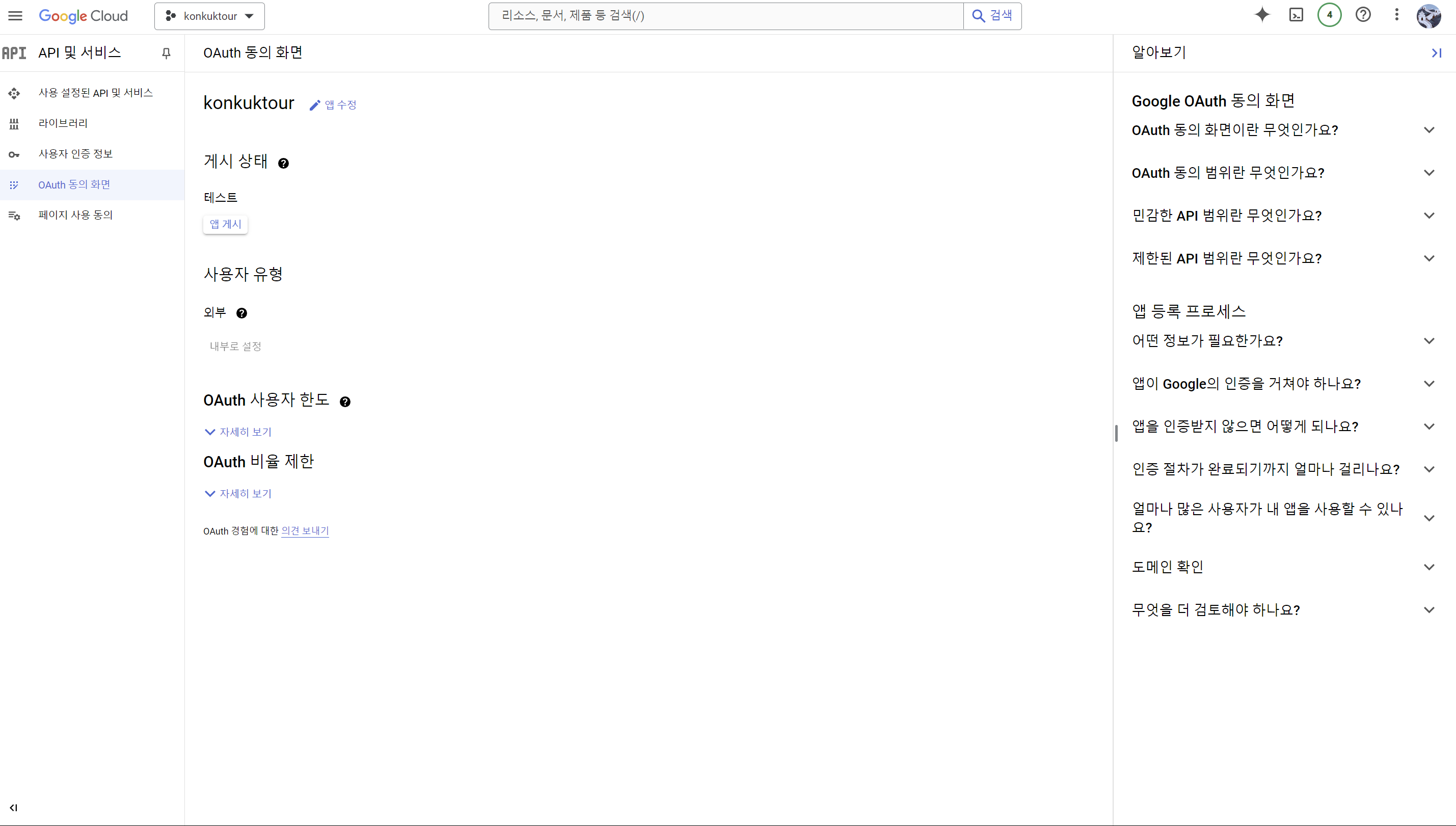The image size is (1456, 826).
Task: Click help icon beside OAuth 사용자 한도
Action: point(345,402)
